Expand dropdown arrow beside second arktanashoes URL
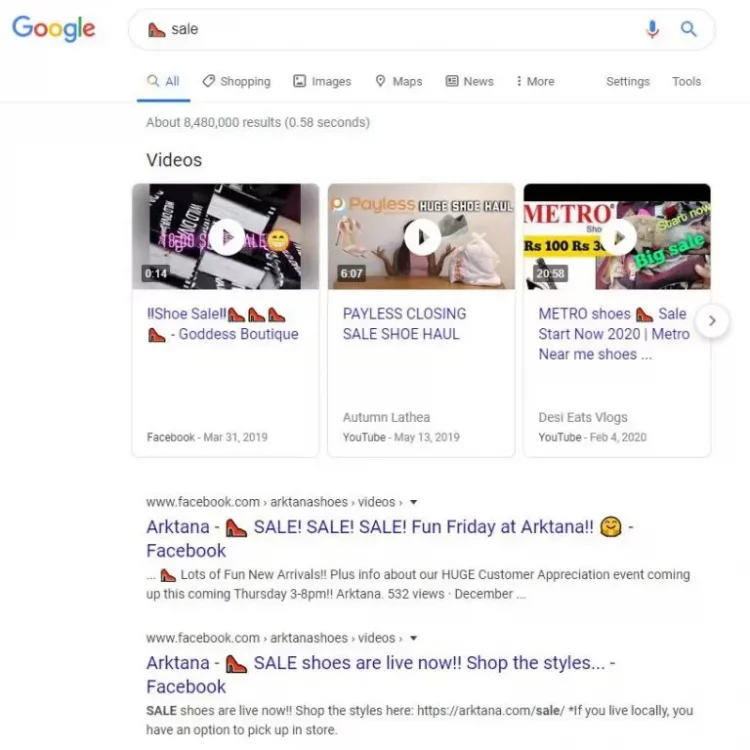Viewport: 750px width, 750px height. [x=414, y=638]
